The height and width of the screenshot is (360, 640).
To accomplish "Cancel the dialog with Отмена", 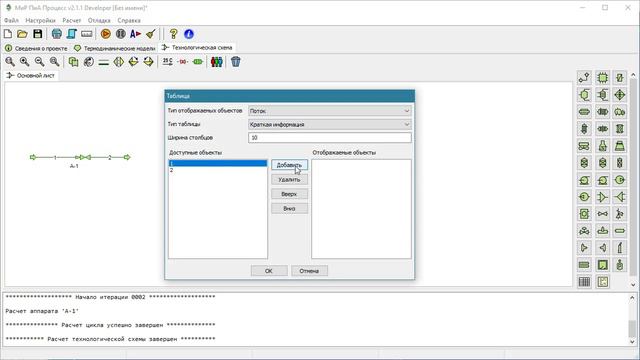I will (309, 271).
